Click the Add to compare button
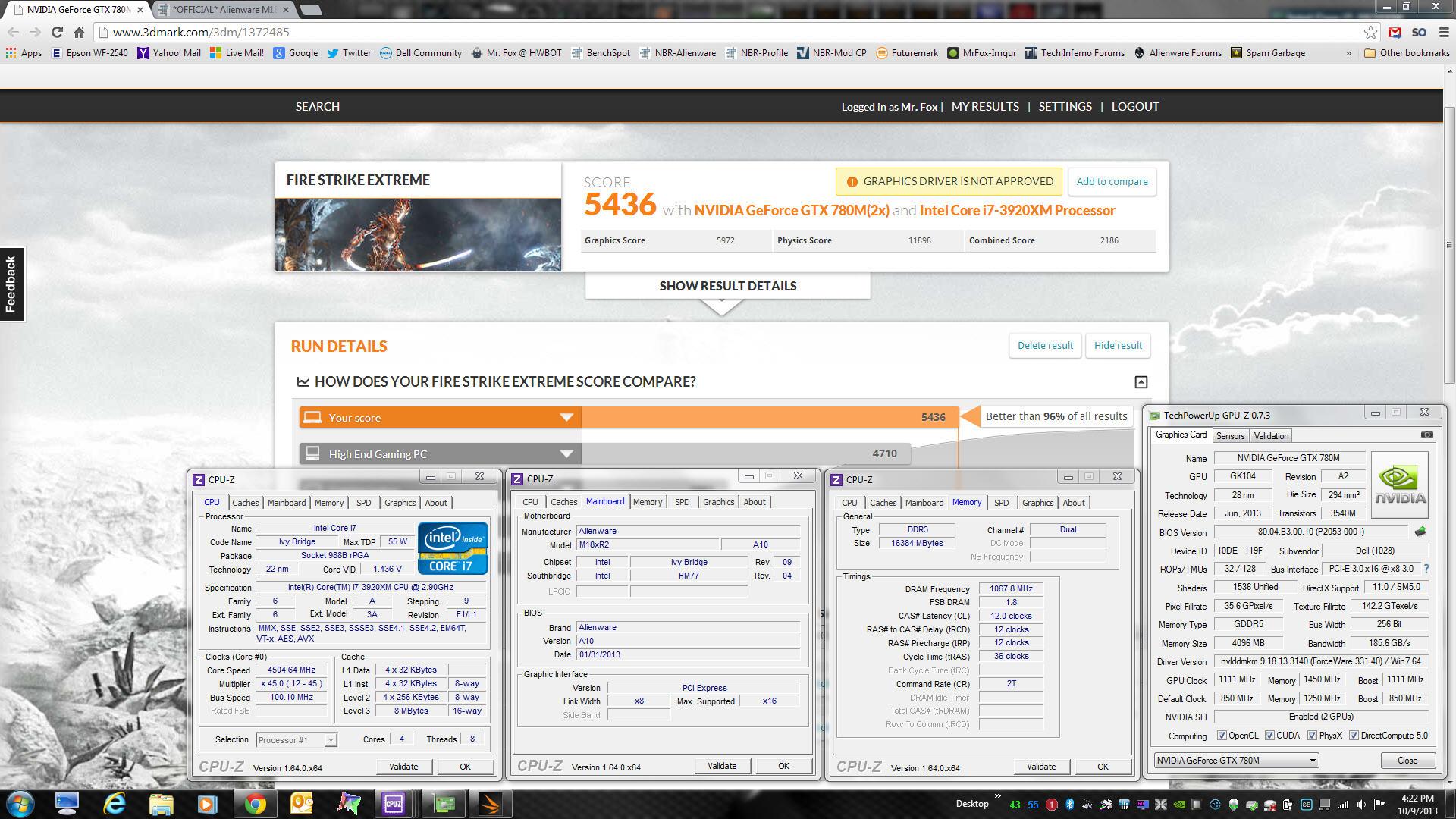 (1112, 181)
